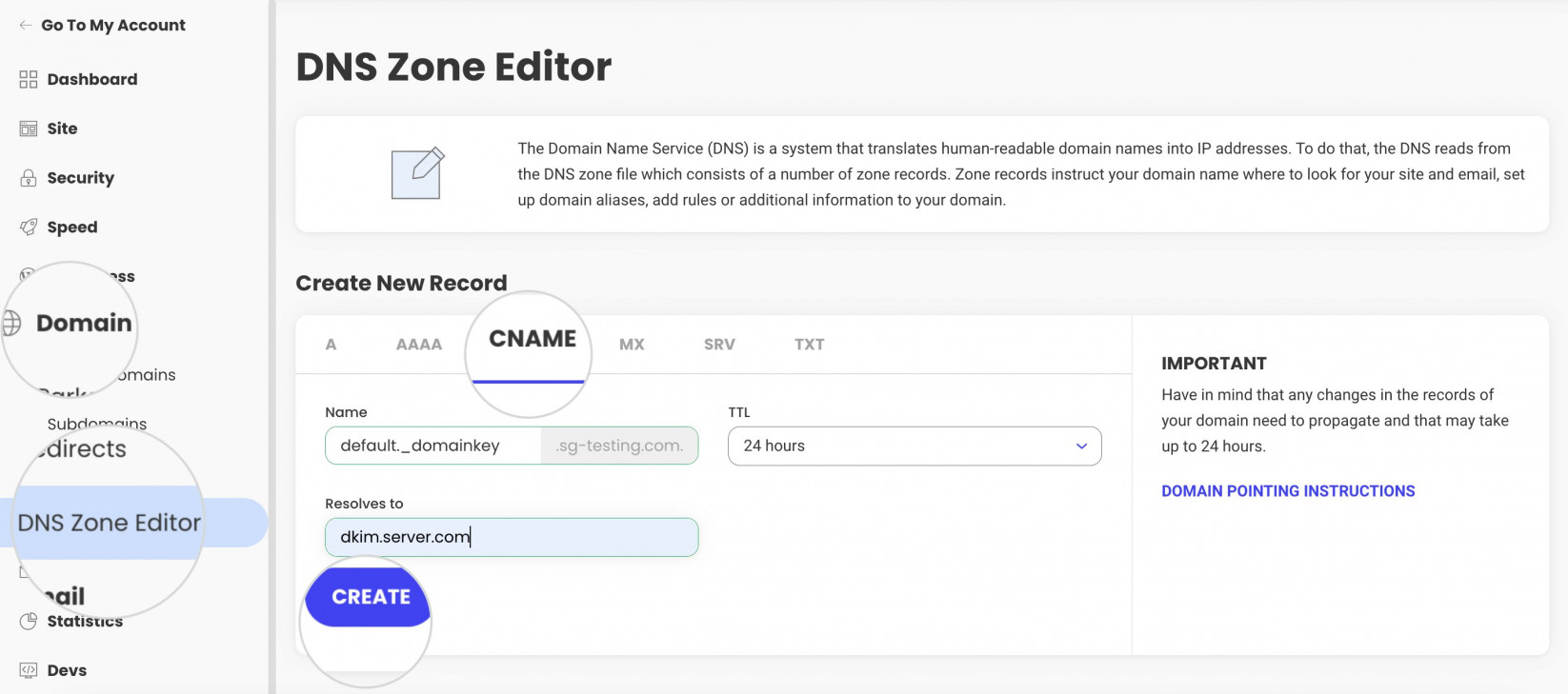This screenshot has height=694, width=1568.
Task: Open the Dashboard grid icon
Action: pos(29,79)
